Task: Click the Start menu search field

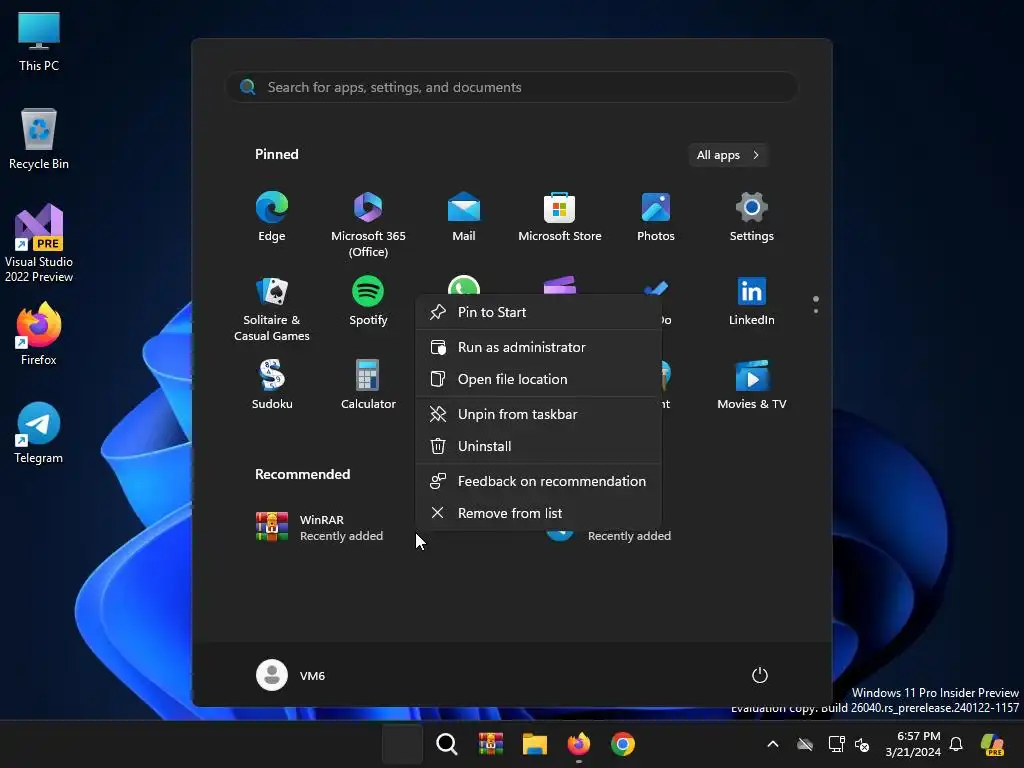Action: click(511, 87)
